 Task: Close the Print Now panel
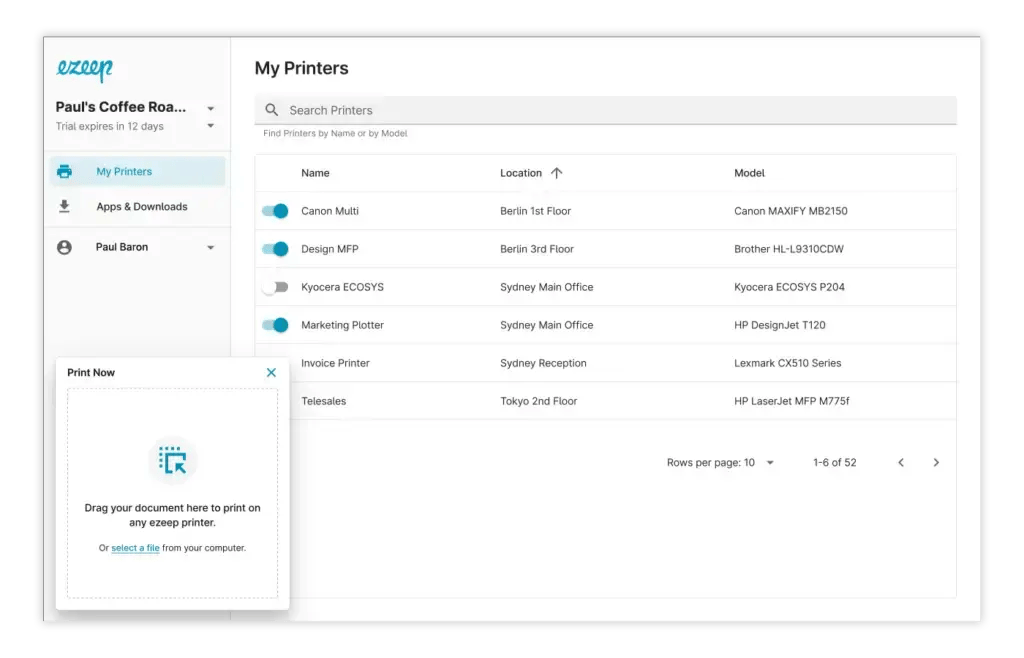[x=270, y=371]
